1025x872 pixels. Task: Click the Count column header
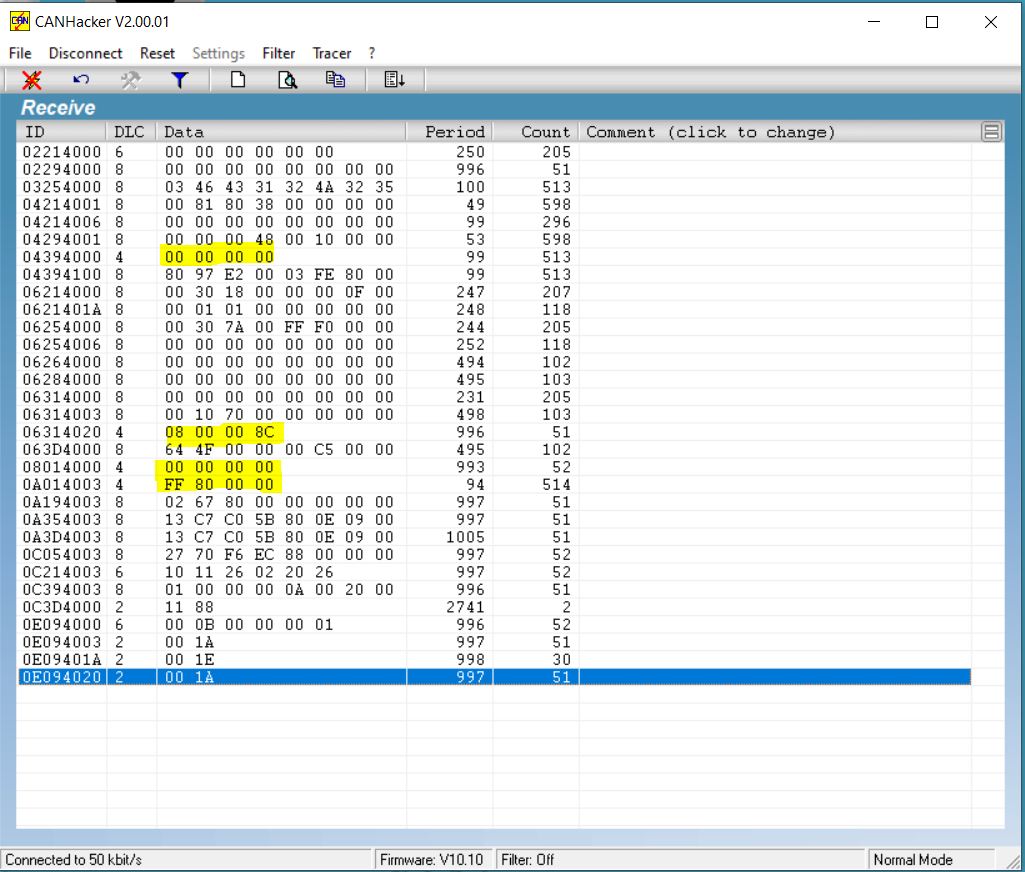point(535,132)
